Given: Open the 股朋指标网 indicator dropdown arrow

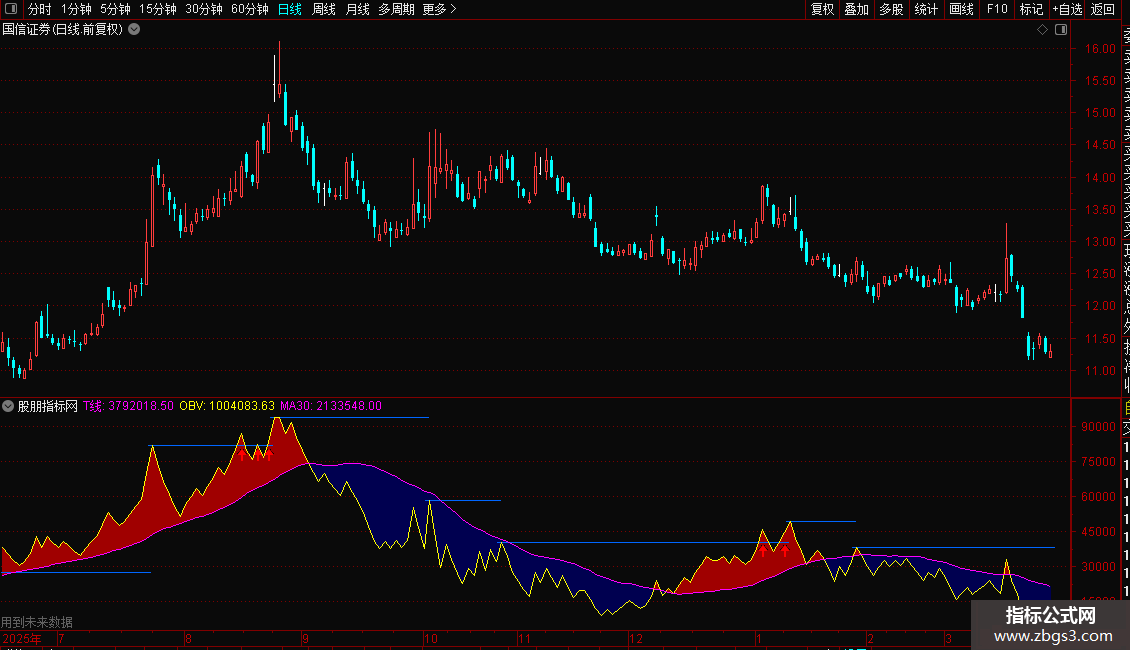Looking at the screenshot, I should coord(8,406).
